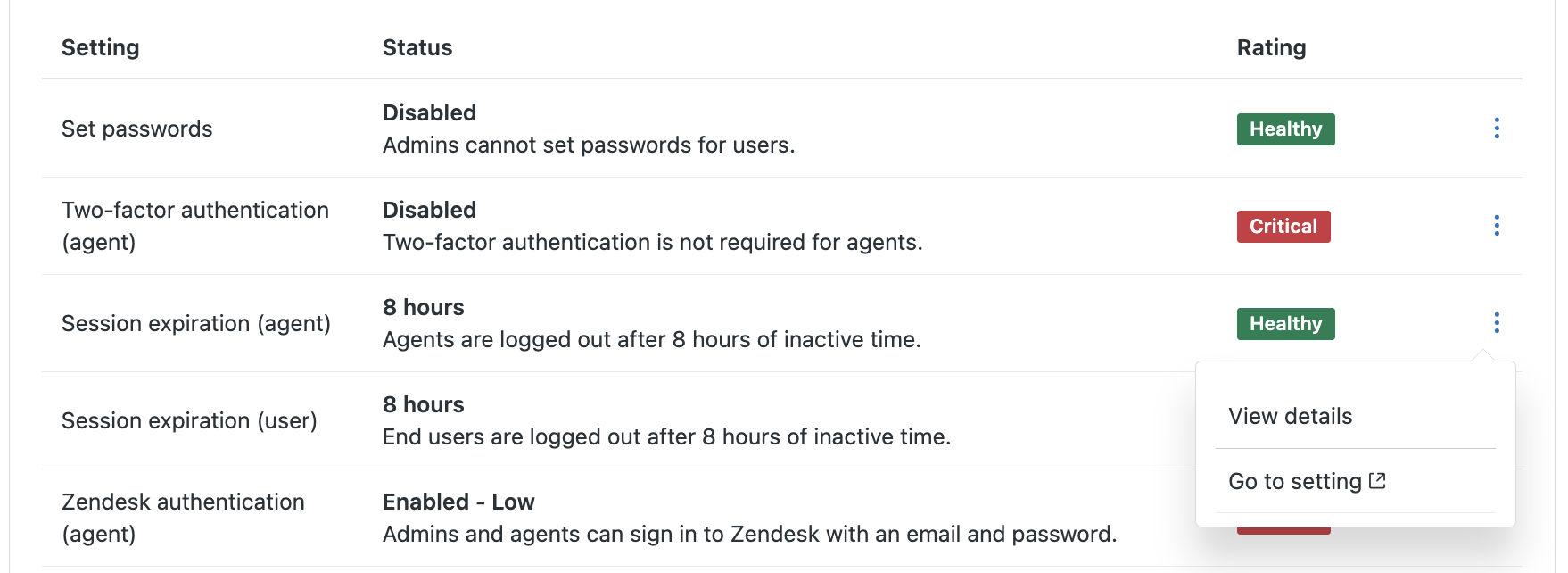The width and height of the screenshot is (1568, 573).
Task: Select the Session expiration (user) setting name
Action: pos(189,421)
